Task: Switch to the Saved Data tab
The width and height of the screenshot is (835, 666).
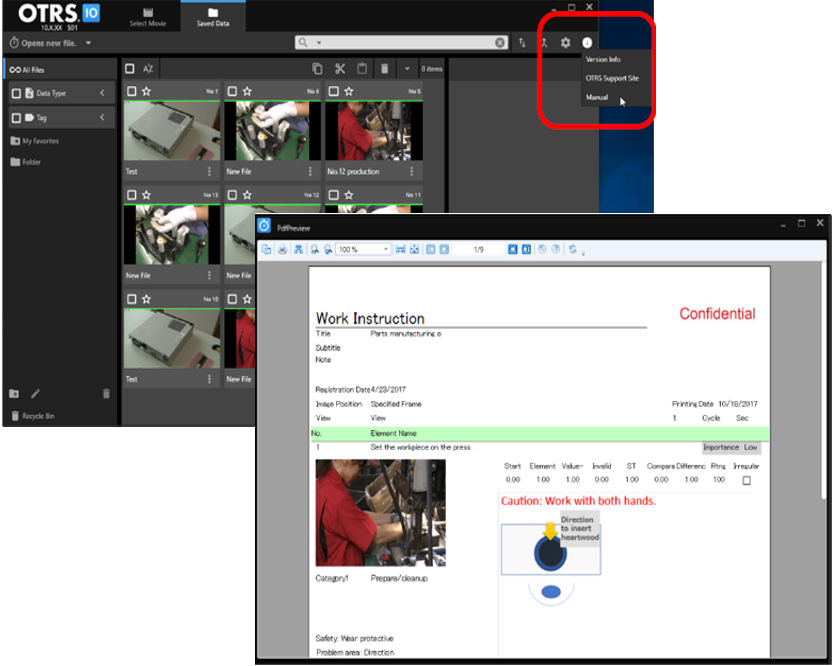Action: 213,17
